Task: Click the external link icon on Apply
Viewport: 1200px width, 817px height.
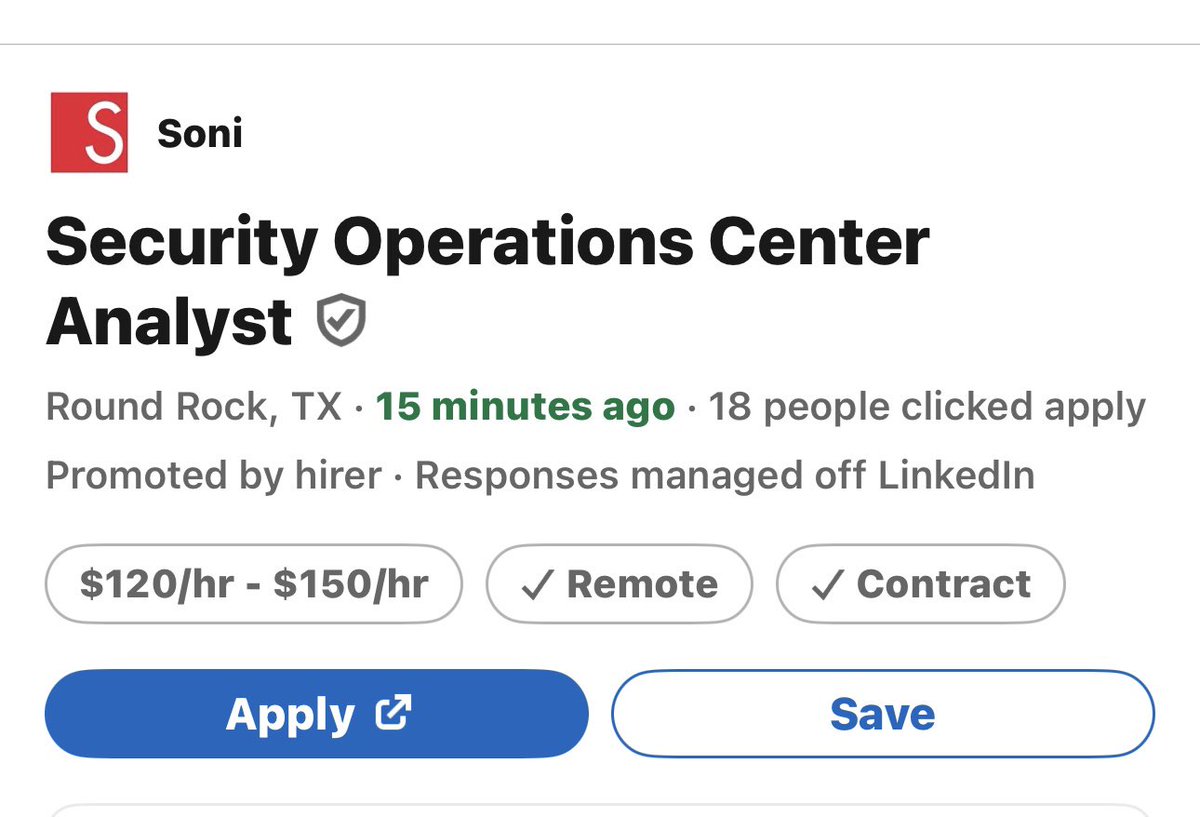Action: pyautogui.click(x=392, y=712)
